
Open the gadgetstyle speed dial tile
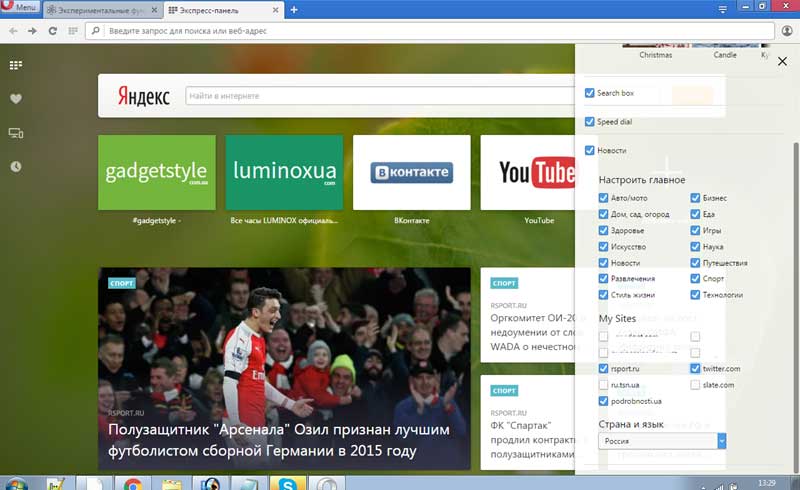(157, 173)
